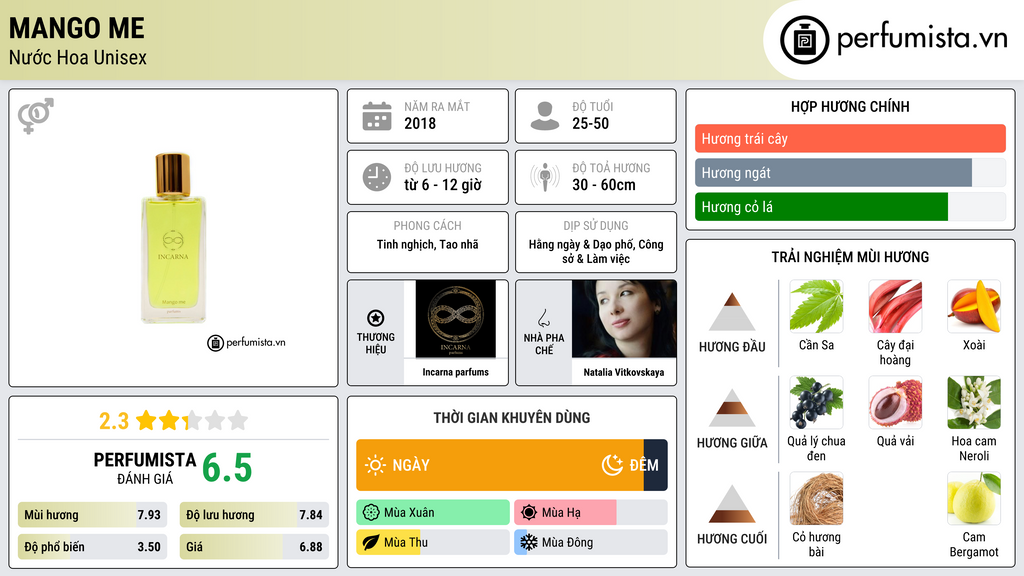Viewport: 1024px width, 576px height.
Task: Click the perfumista.vn bottle logo icon
Action: [x=805, y=40]
